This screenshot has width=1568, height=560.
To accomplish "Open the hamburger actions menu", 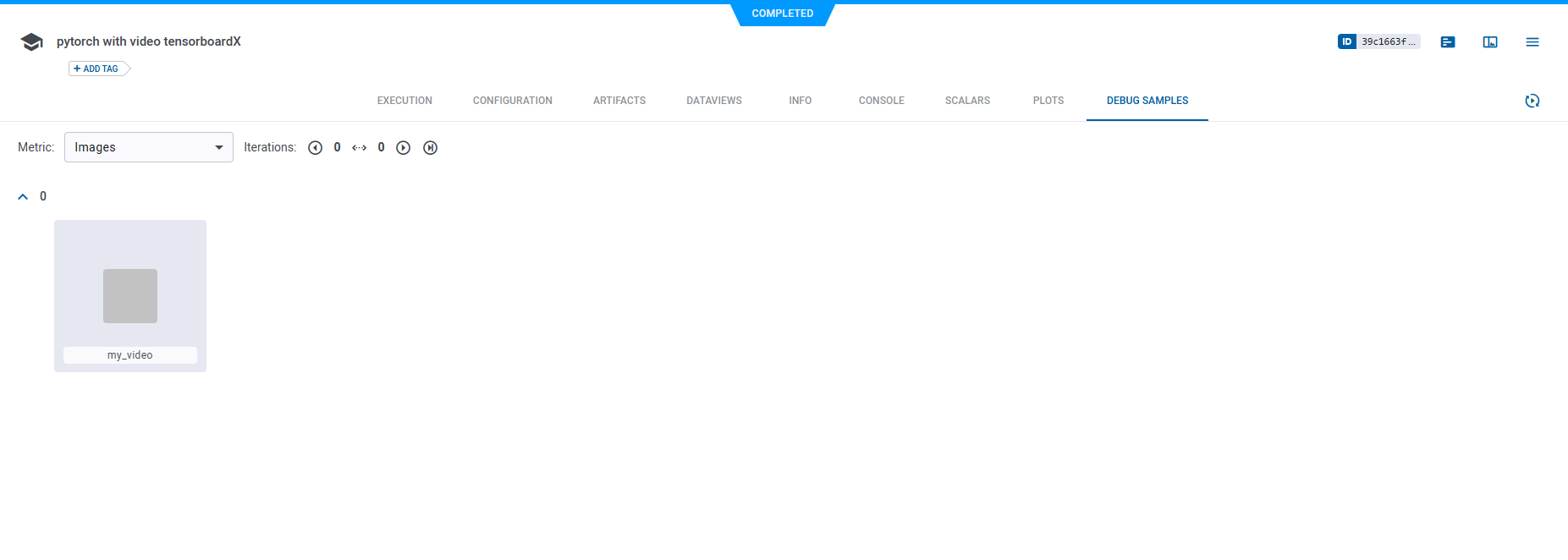I will click(x=1532, y=42).
